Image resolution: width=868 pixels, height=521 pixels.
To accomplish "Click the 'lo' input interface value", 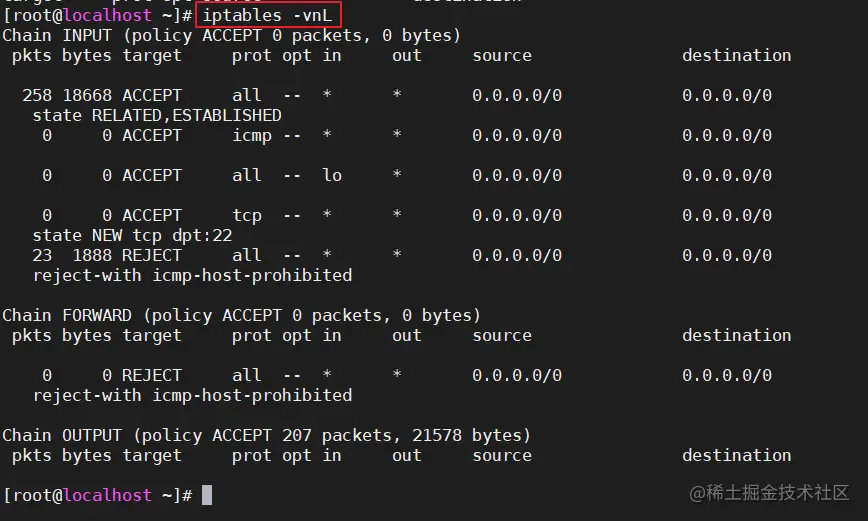I will [x=332, y=176].
